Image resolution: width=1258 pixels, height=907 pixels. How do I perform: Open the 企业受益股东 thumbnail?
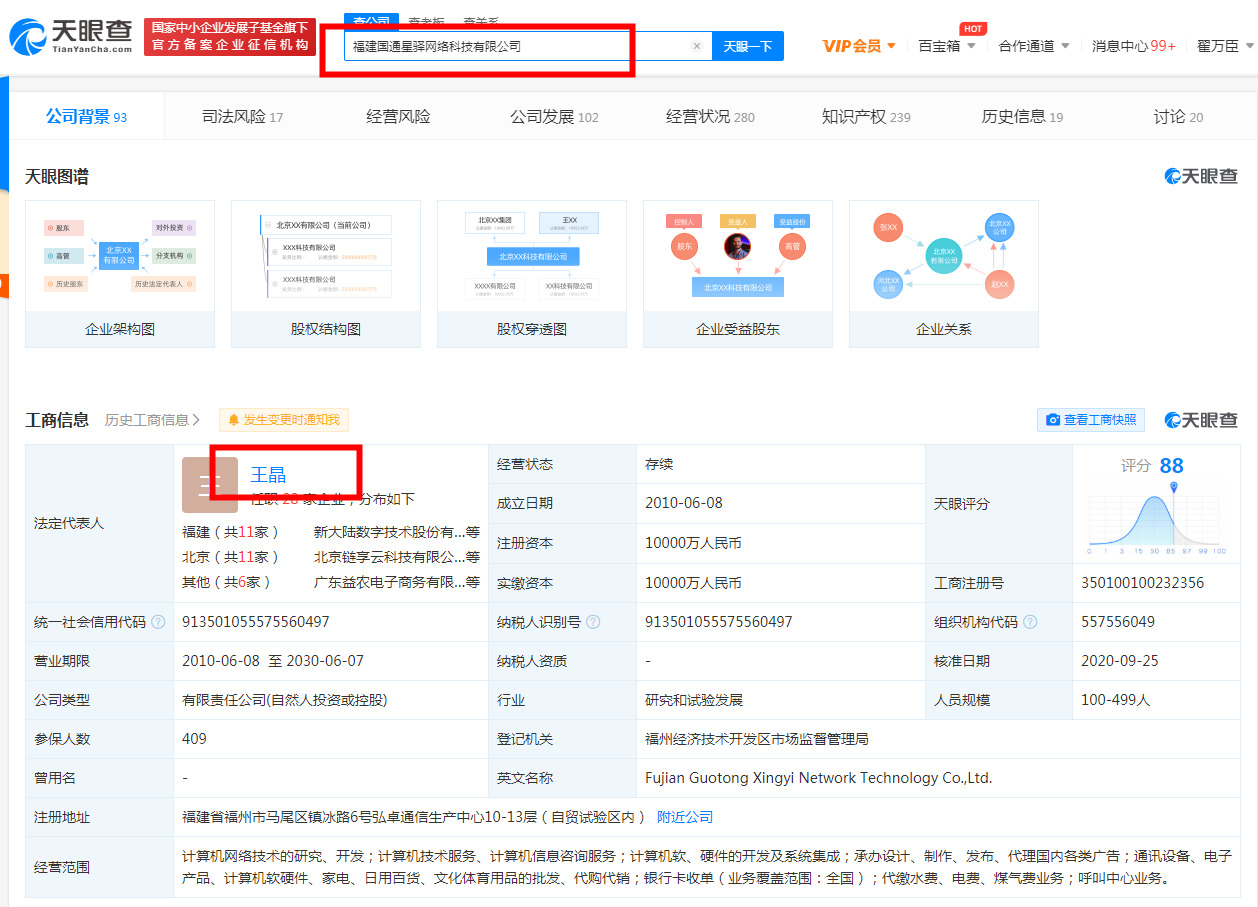point(738,273)
